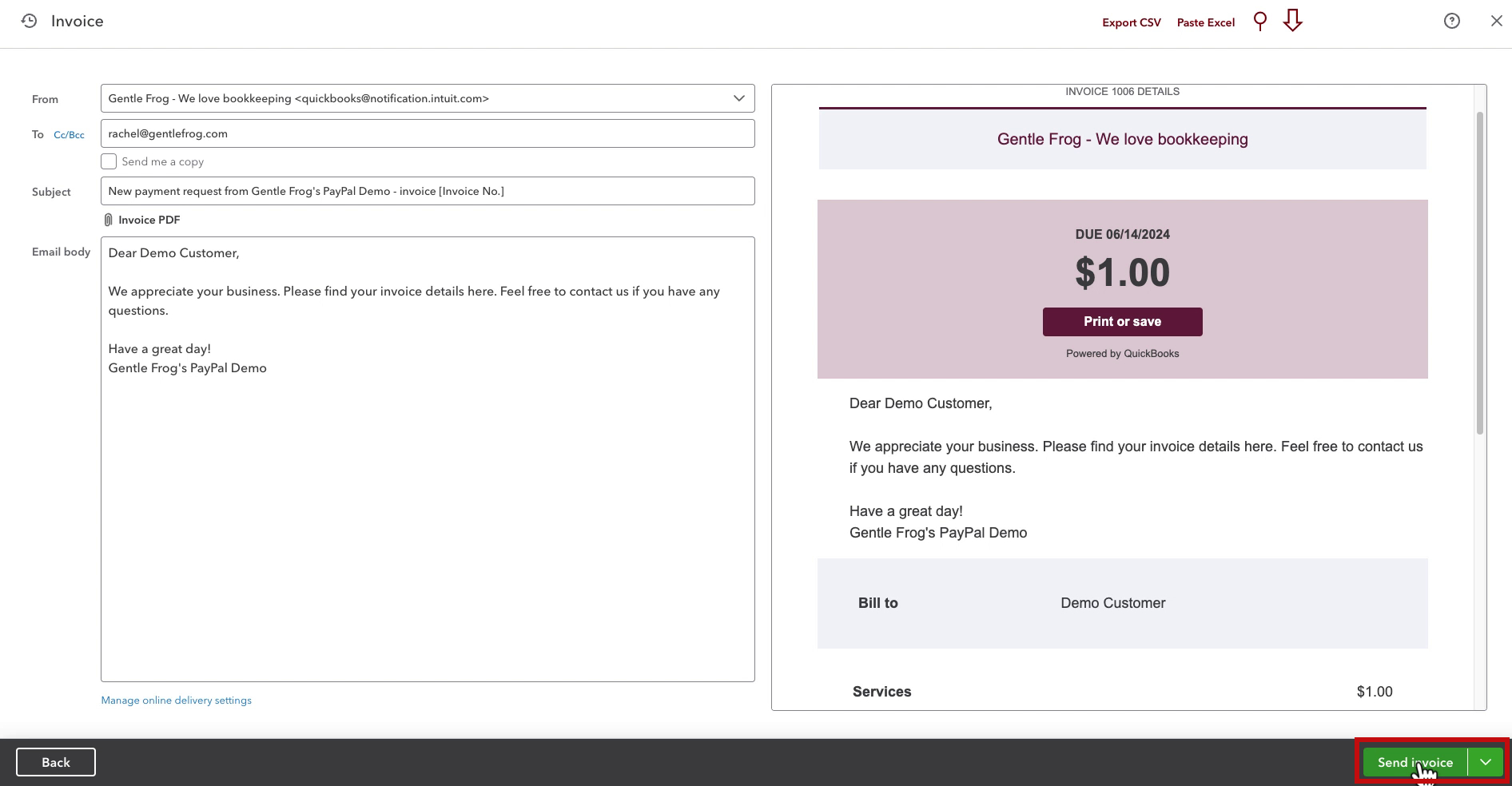Image resolution: width=1512 pixels, height=786 pixels.
Task: Go Back to the invoice form
Action: tap(56, 762)
